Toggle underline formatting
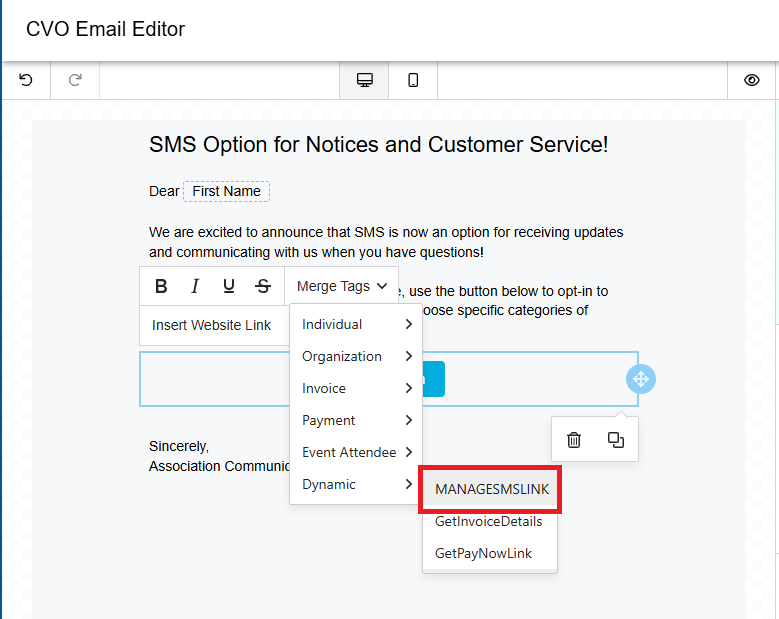Image resolution: width=779 pixels, height=619 pixels. pos(229,286)
